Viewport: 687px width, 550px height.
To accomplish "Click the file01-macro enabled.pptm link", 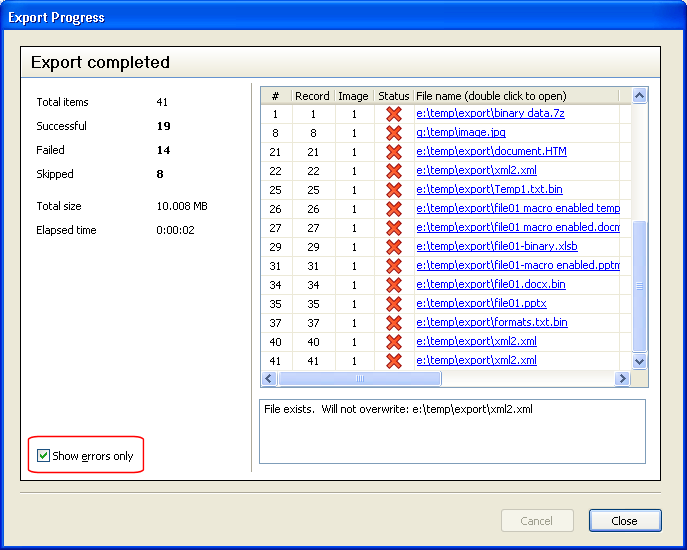I will point(518,265).
